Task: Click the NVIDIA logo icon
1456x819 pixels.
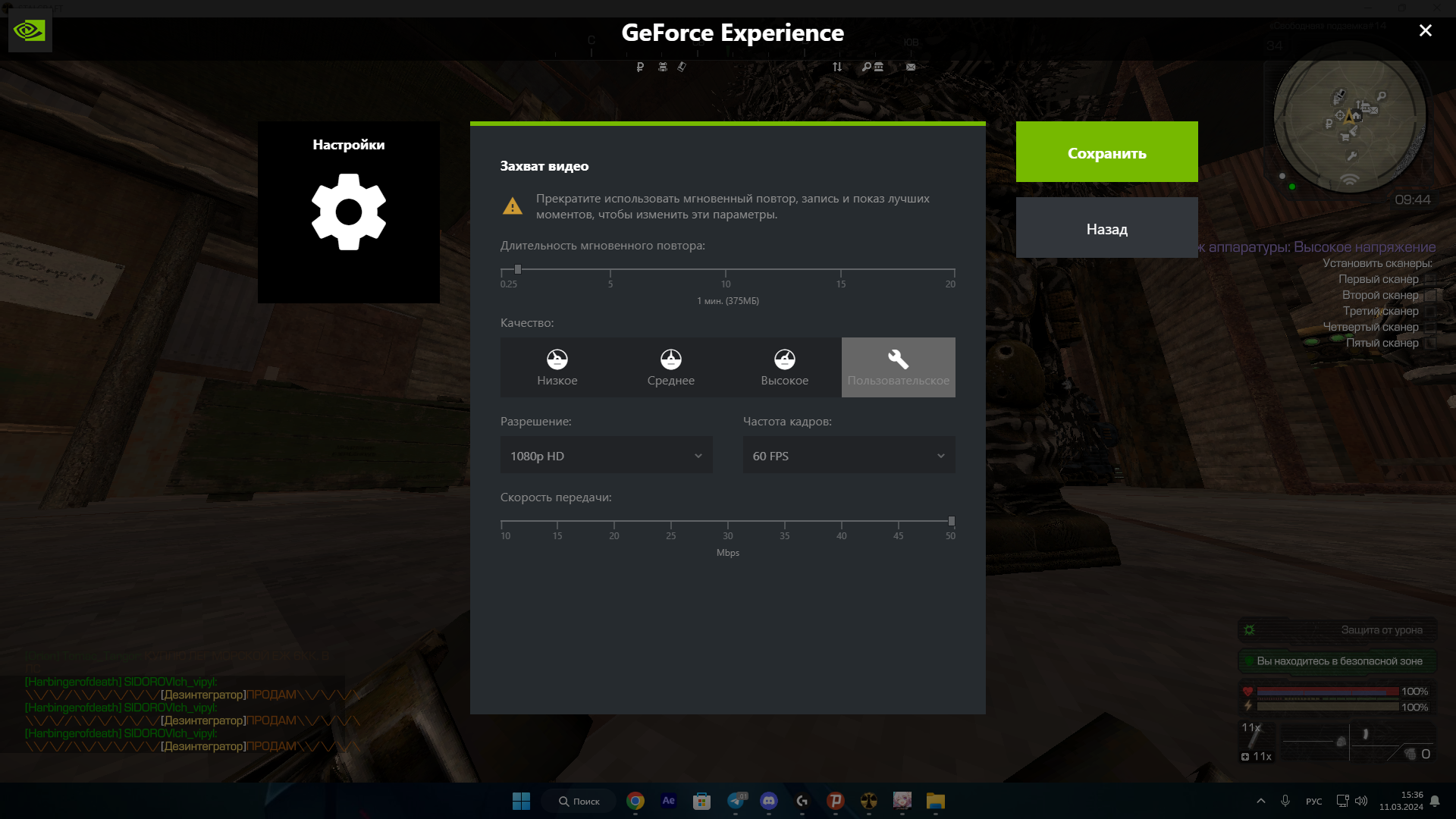Action: pos(30,31)
